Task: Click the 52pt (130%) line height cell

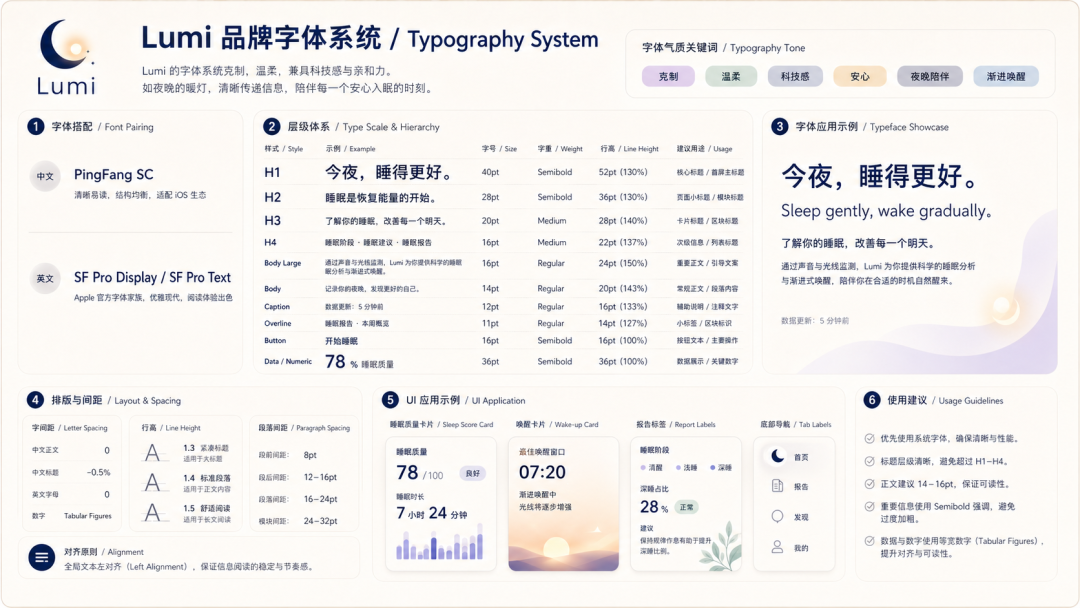Action: tap(623, 172)
